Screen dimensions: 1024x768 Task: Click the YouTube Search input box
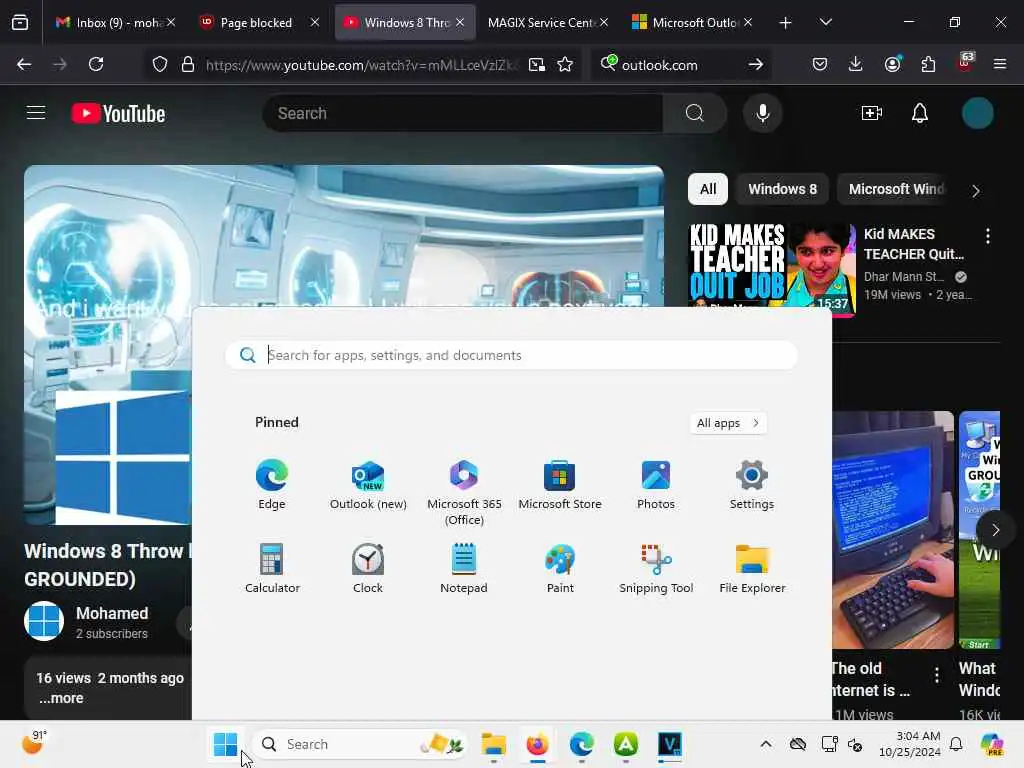click(x=463, y=113)
